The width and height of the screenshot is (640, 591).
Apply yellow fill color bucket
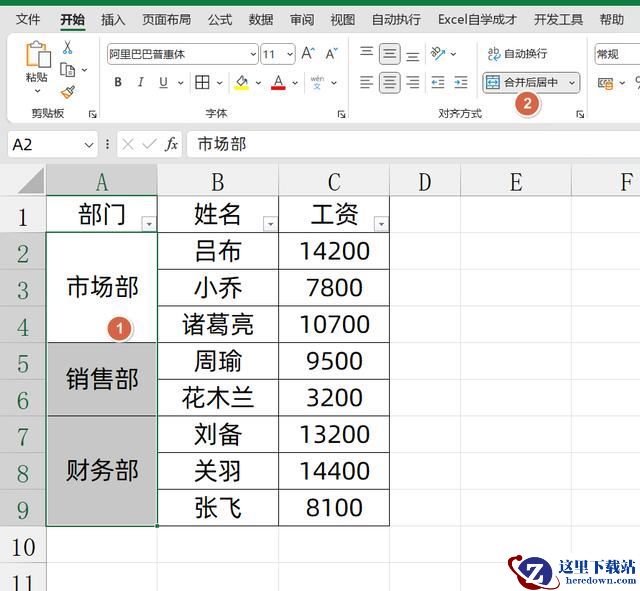point(242,82)
